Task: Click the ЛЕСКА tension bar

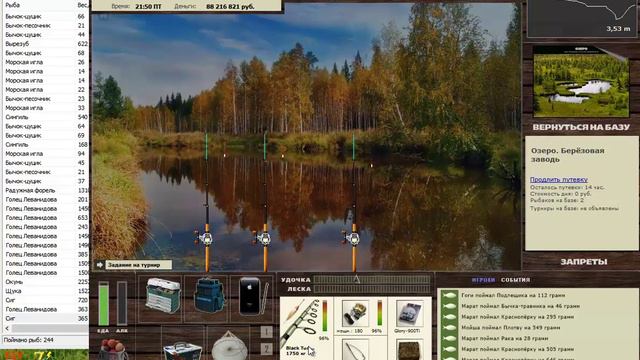Action: click(372, 289)
